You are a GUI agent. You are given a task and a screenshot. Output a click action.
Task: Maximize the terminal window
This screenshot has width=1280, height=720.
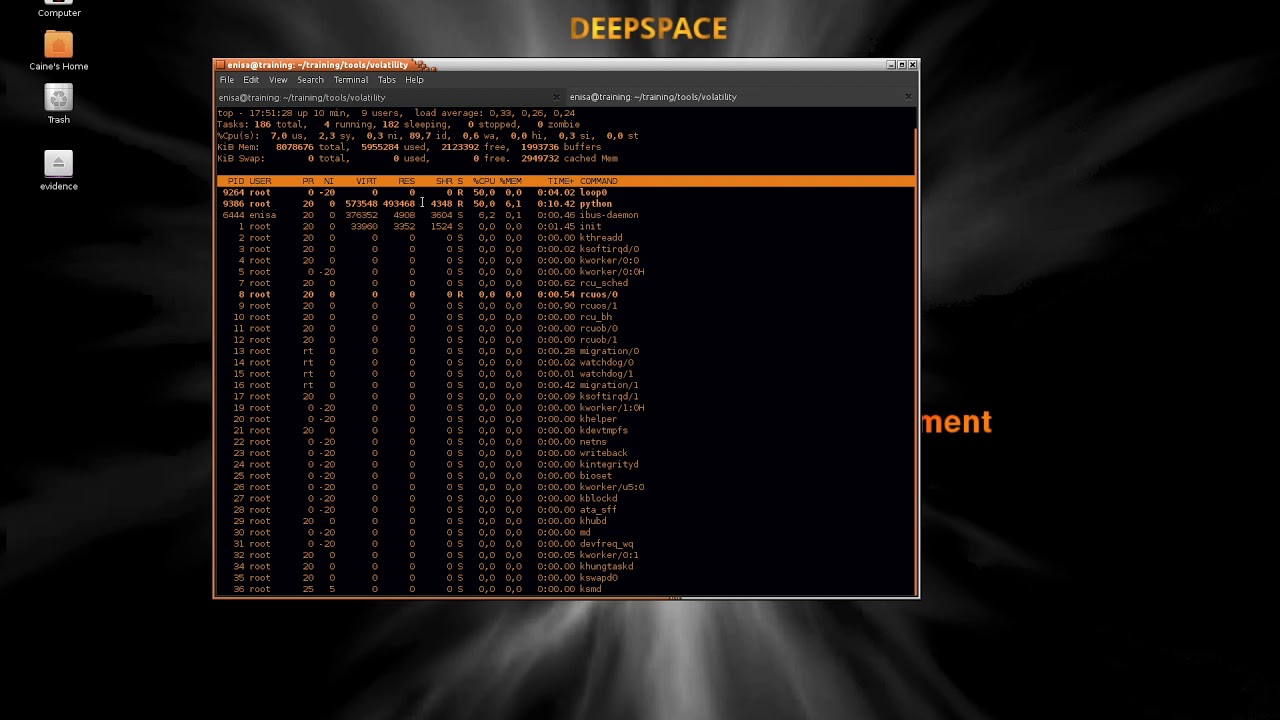[x=901, y=65]
